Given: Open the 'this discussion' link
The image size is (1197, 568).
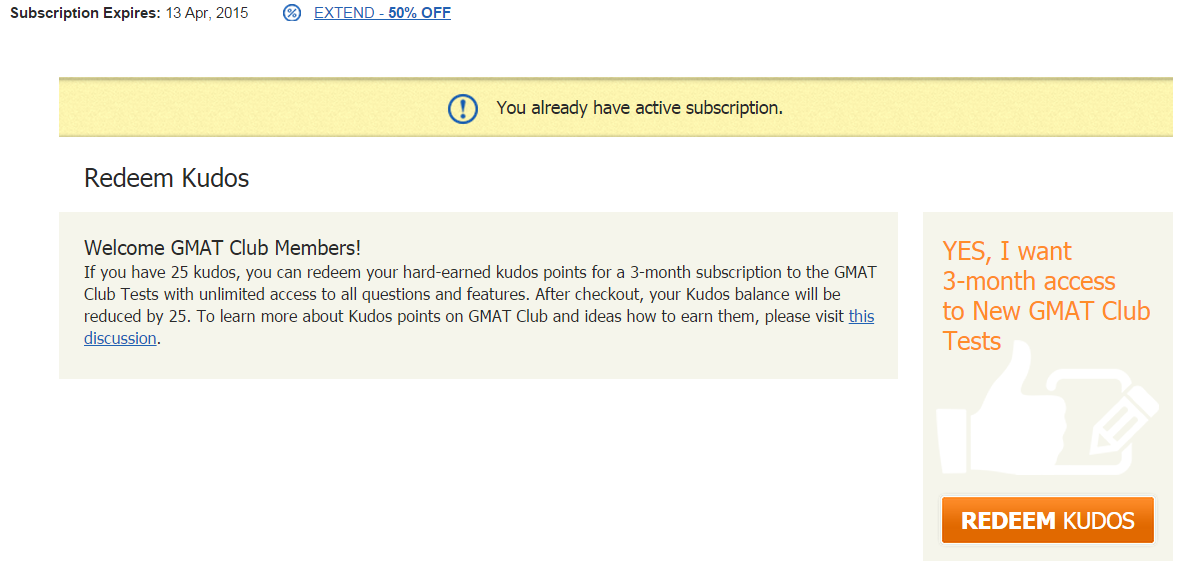Looking at the screenshot, I should click(x=861, y=316).
